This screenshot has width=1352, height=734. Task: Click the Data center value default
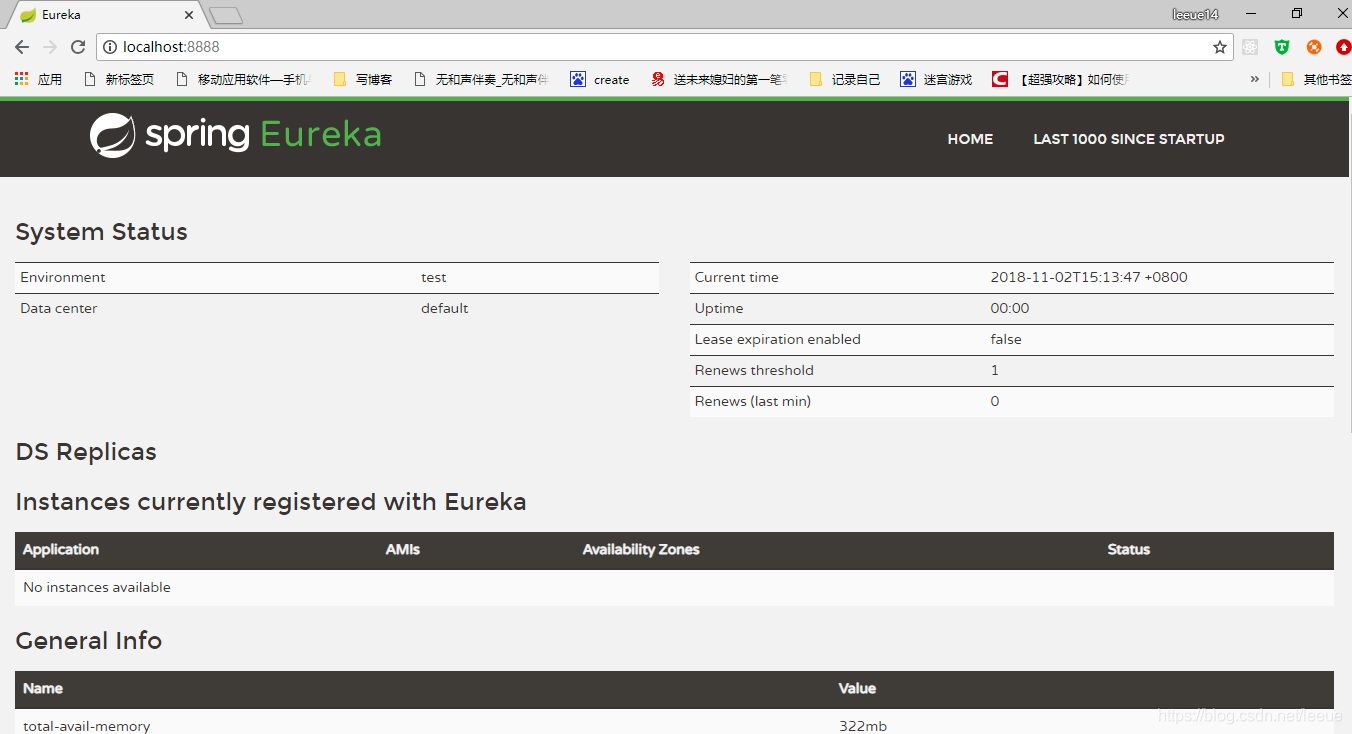coord(445,308)
